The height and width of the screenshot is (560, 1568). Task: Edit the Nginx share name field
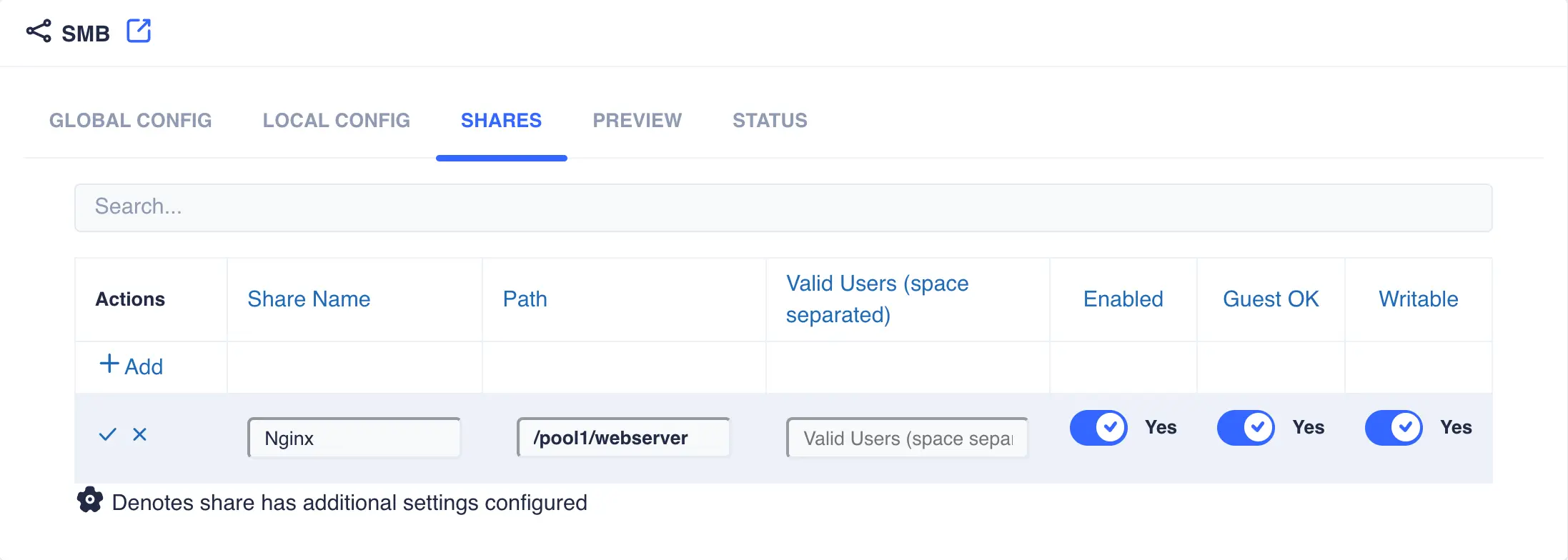[354, 438]
